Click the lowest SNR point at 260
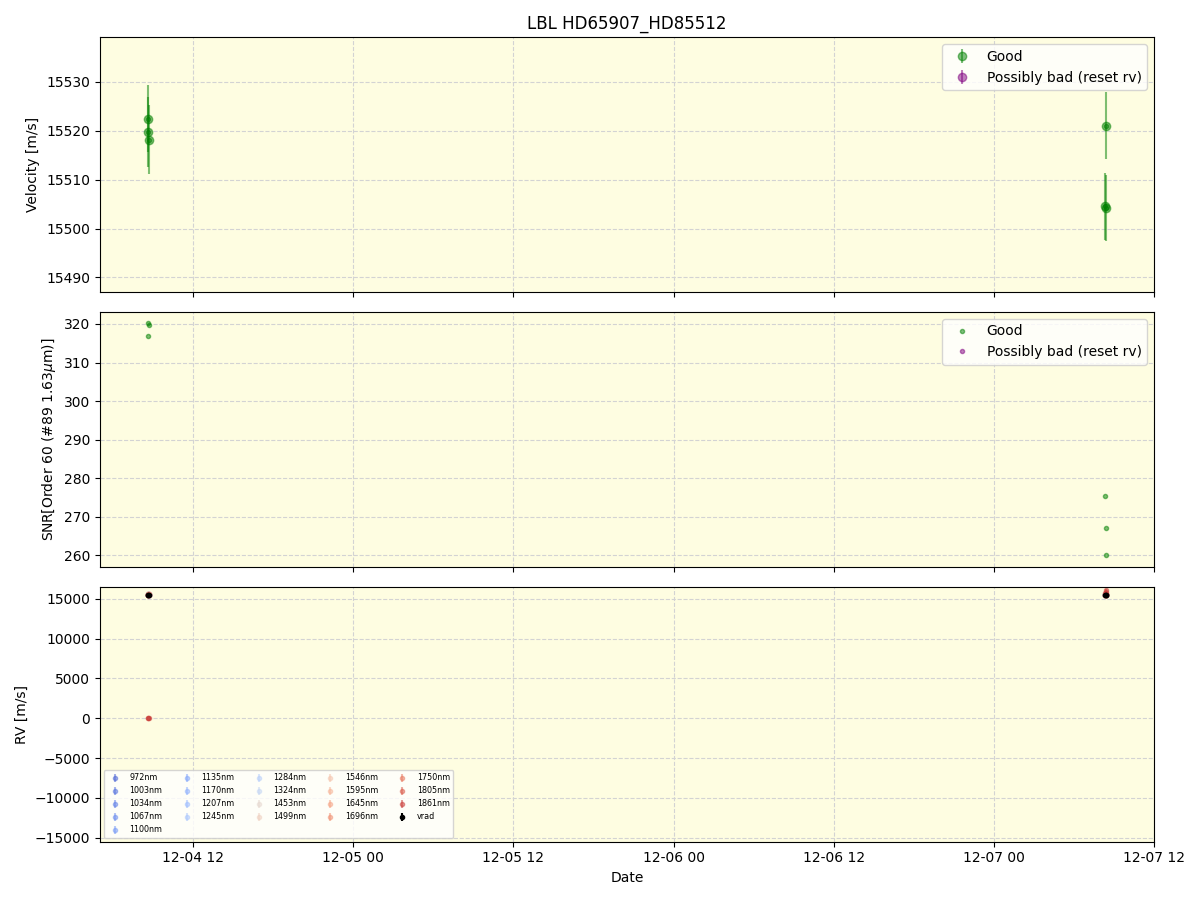Viewport: 1200px width, 900px height. (x=1106, y=555)
